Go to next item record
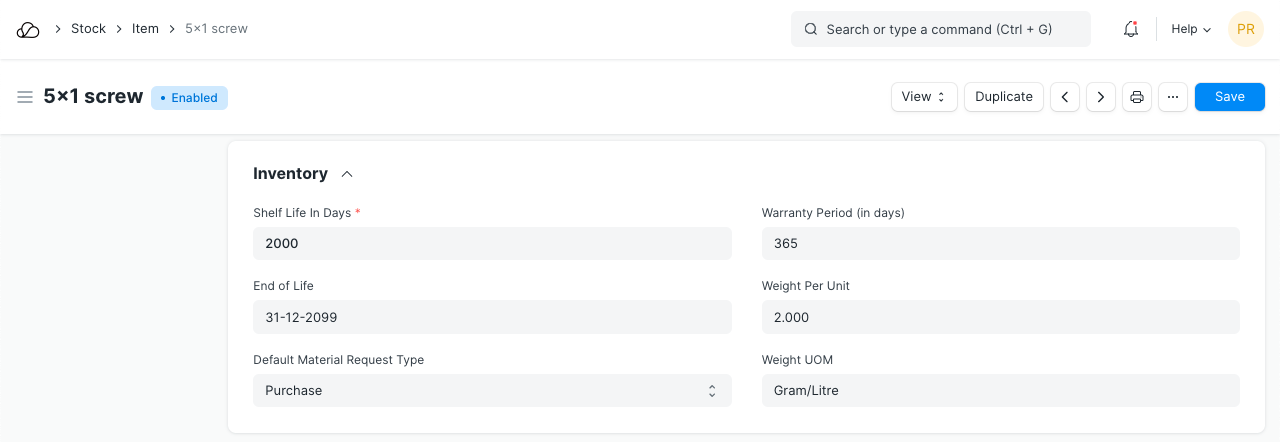This screenshot has width=1280, height=442. pos(1101,97)
